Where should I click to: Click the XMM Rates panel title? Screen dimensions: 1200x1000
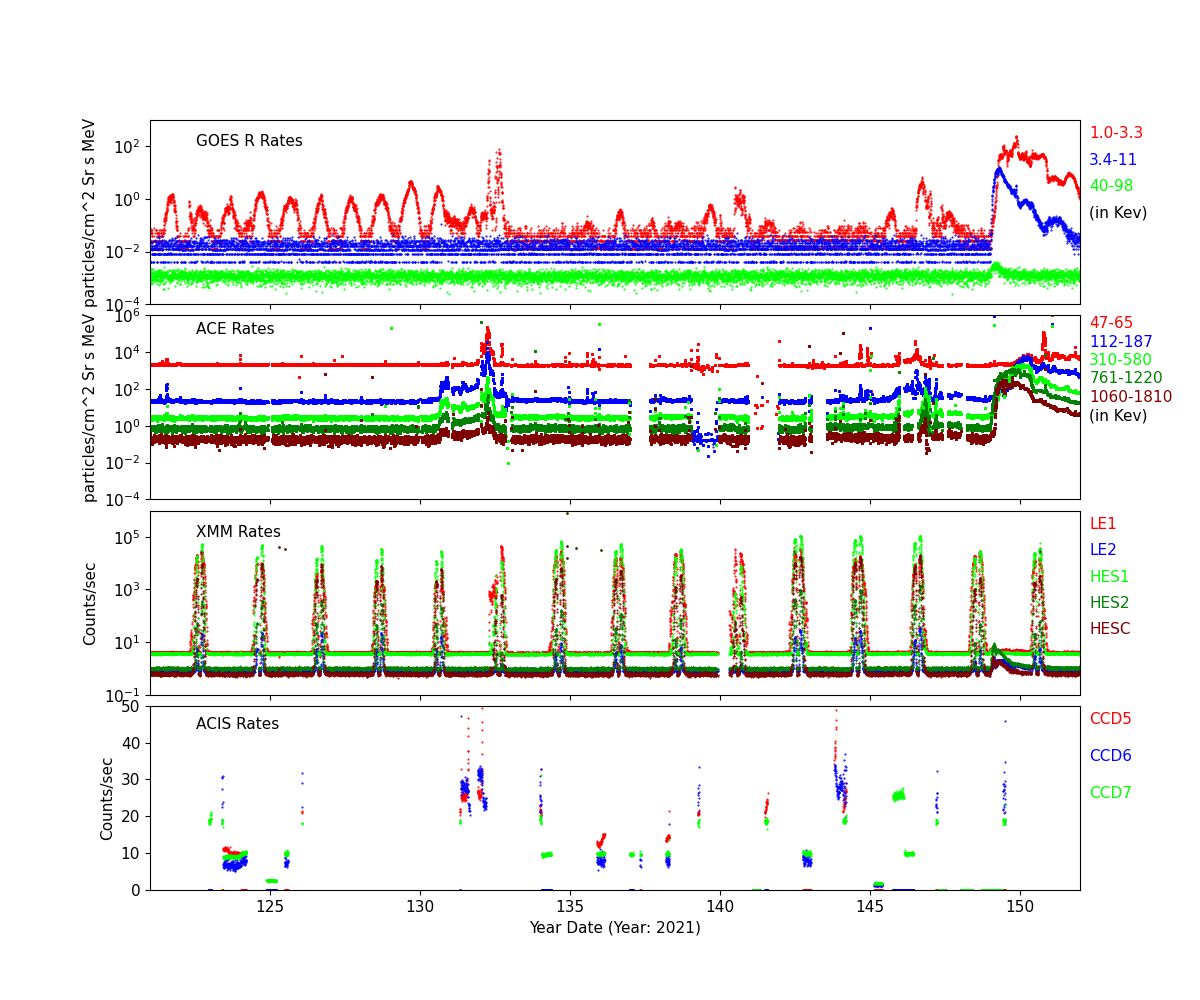tap(238, 532)
